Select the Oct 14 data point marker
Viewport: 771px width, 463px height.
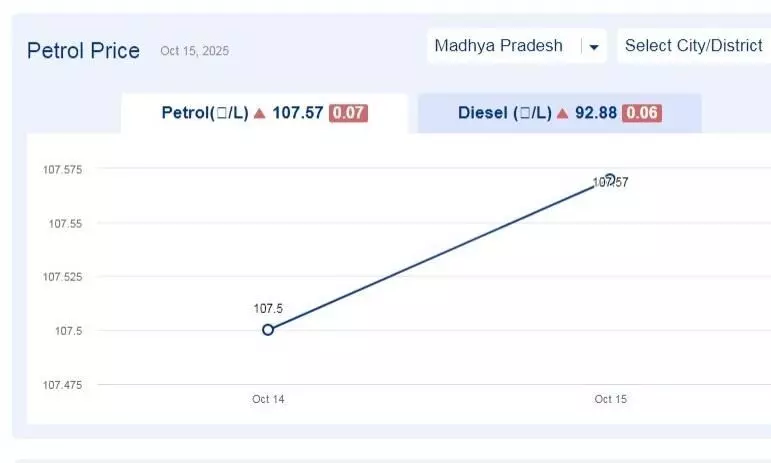268,329
